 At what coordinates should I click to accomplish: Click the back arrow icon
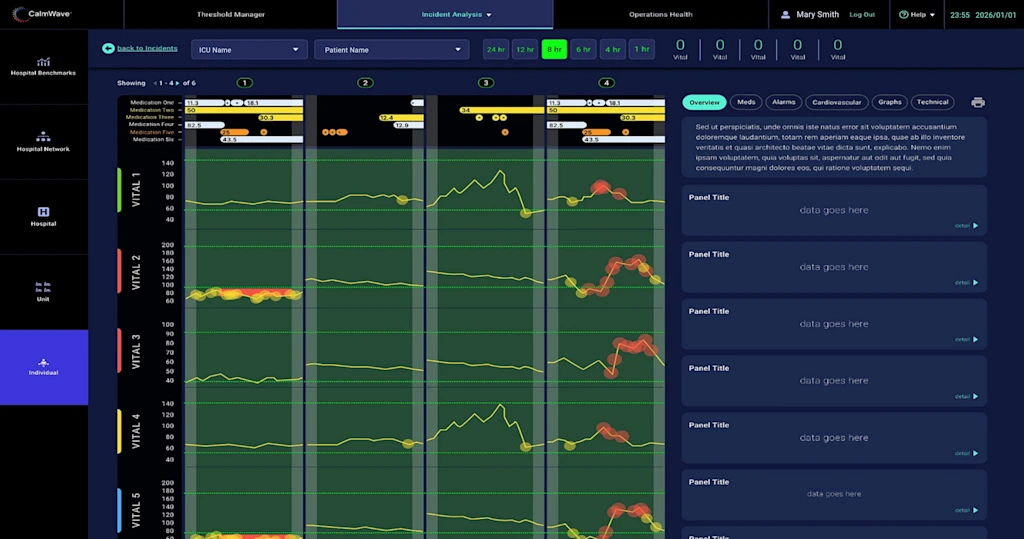coord(108,48)
